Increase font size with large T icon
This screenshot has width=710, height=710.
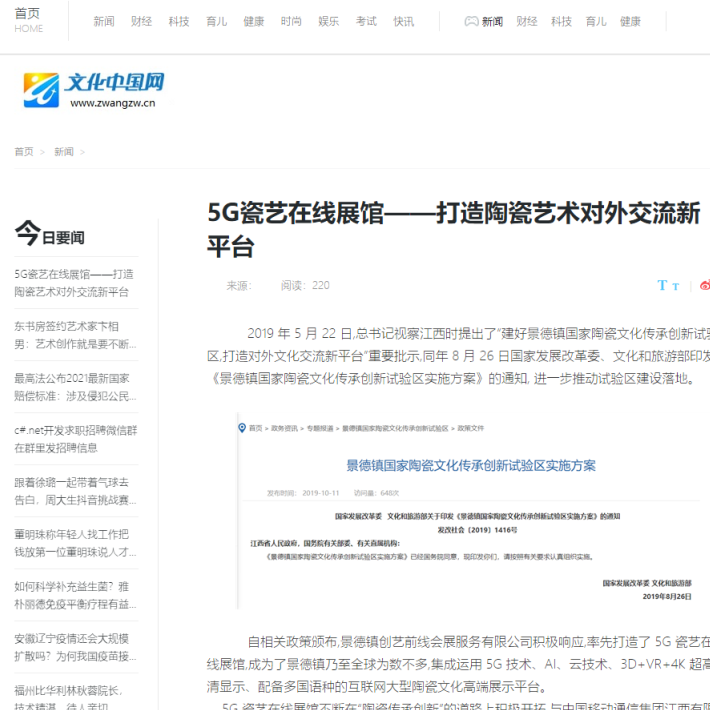pyautogui.click(x=662, y=285)
